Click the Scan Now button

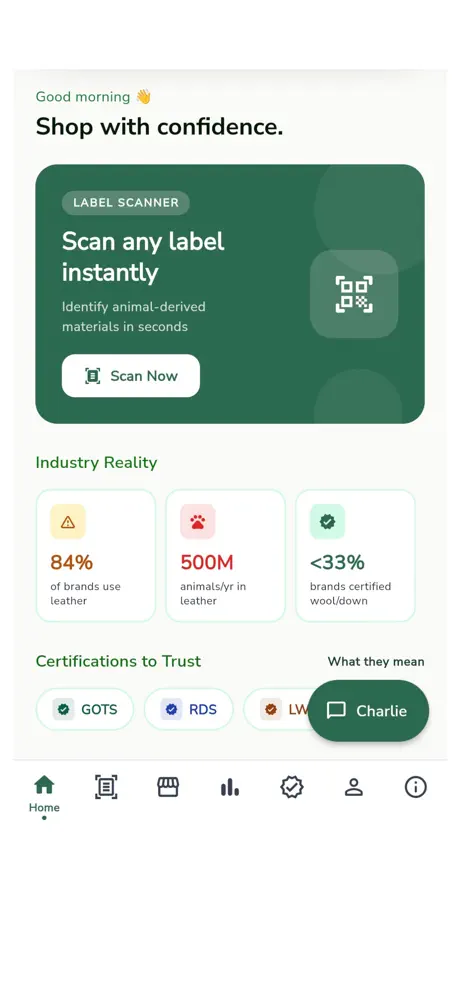131,375
